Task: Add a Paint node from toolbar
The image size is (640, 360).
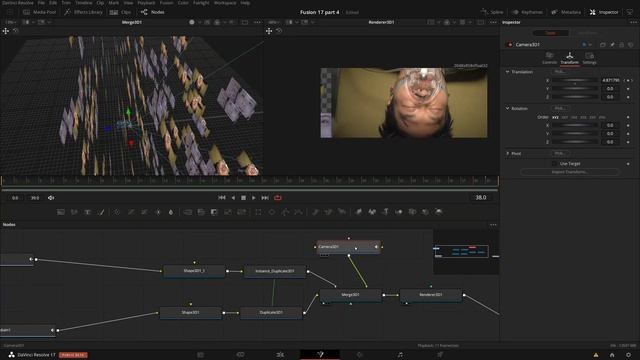Action: [x=101, y=212]
